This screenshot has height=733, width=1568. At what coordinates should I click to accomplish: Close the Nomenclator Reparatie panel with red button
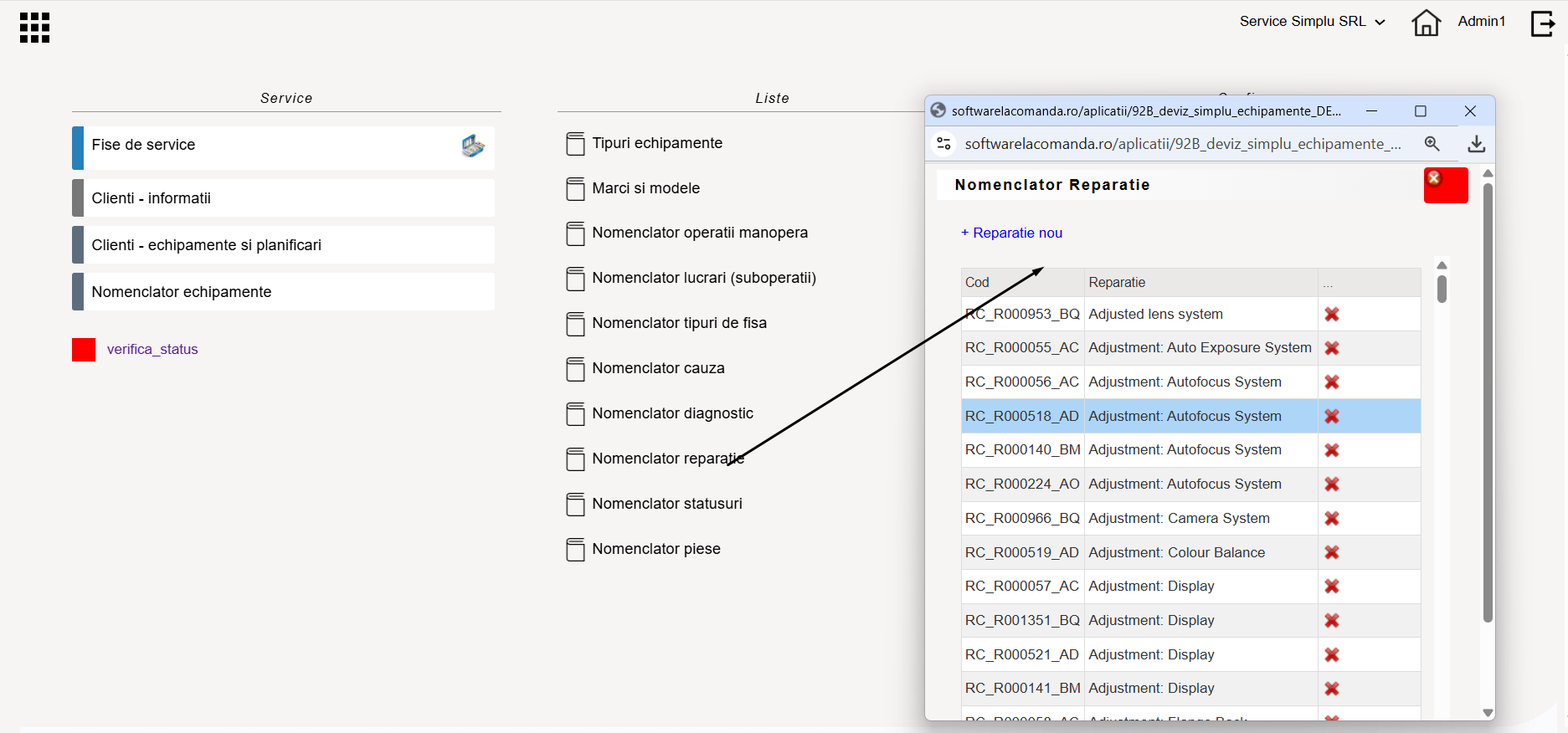coord(1446,185)
